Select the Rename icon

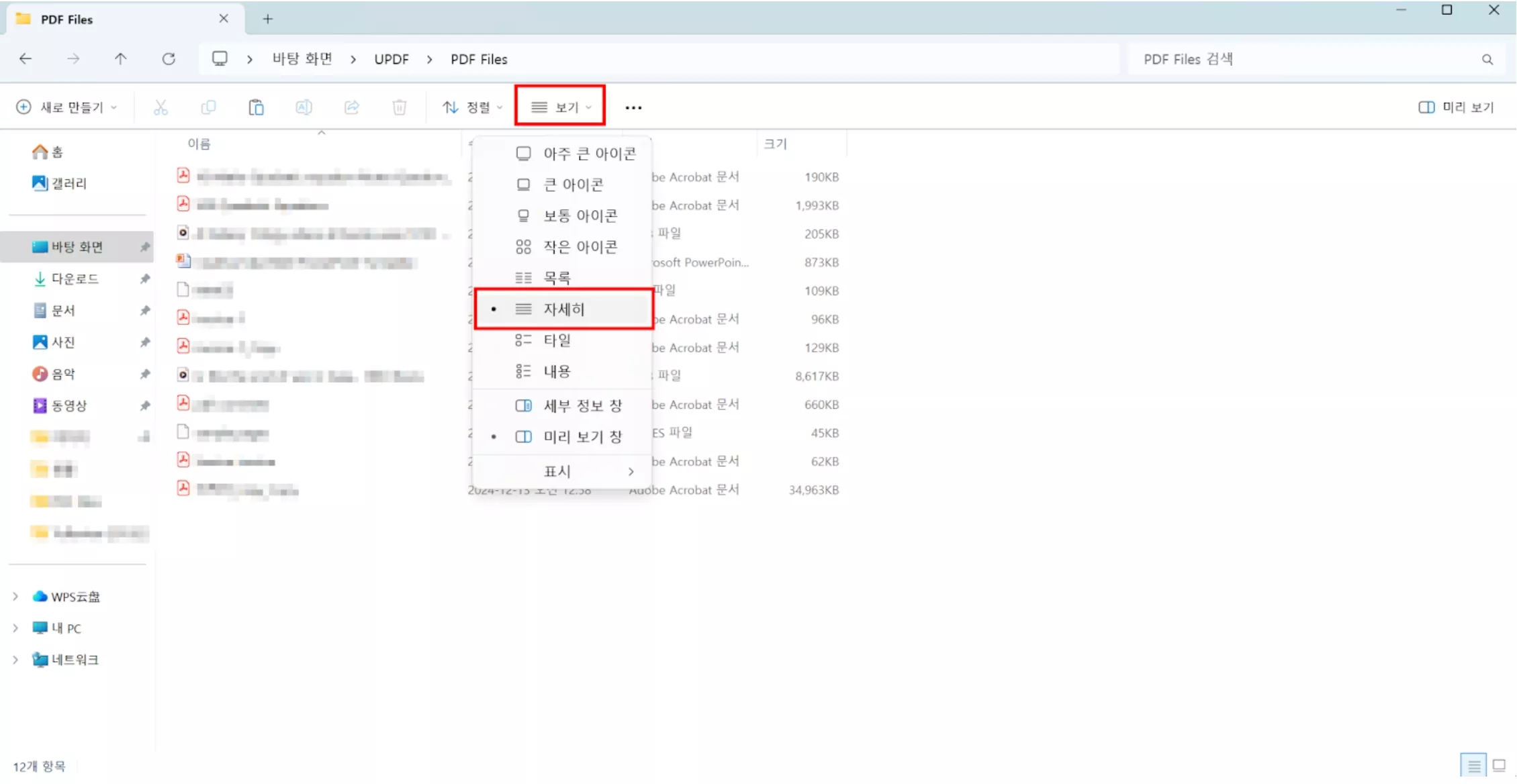(304, 107)
